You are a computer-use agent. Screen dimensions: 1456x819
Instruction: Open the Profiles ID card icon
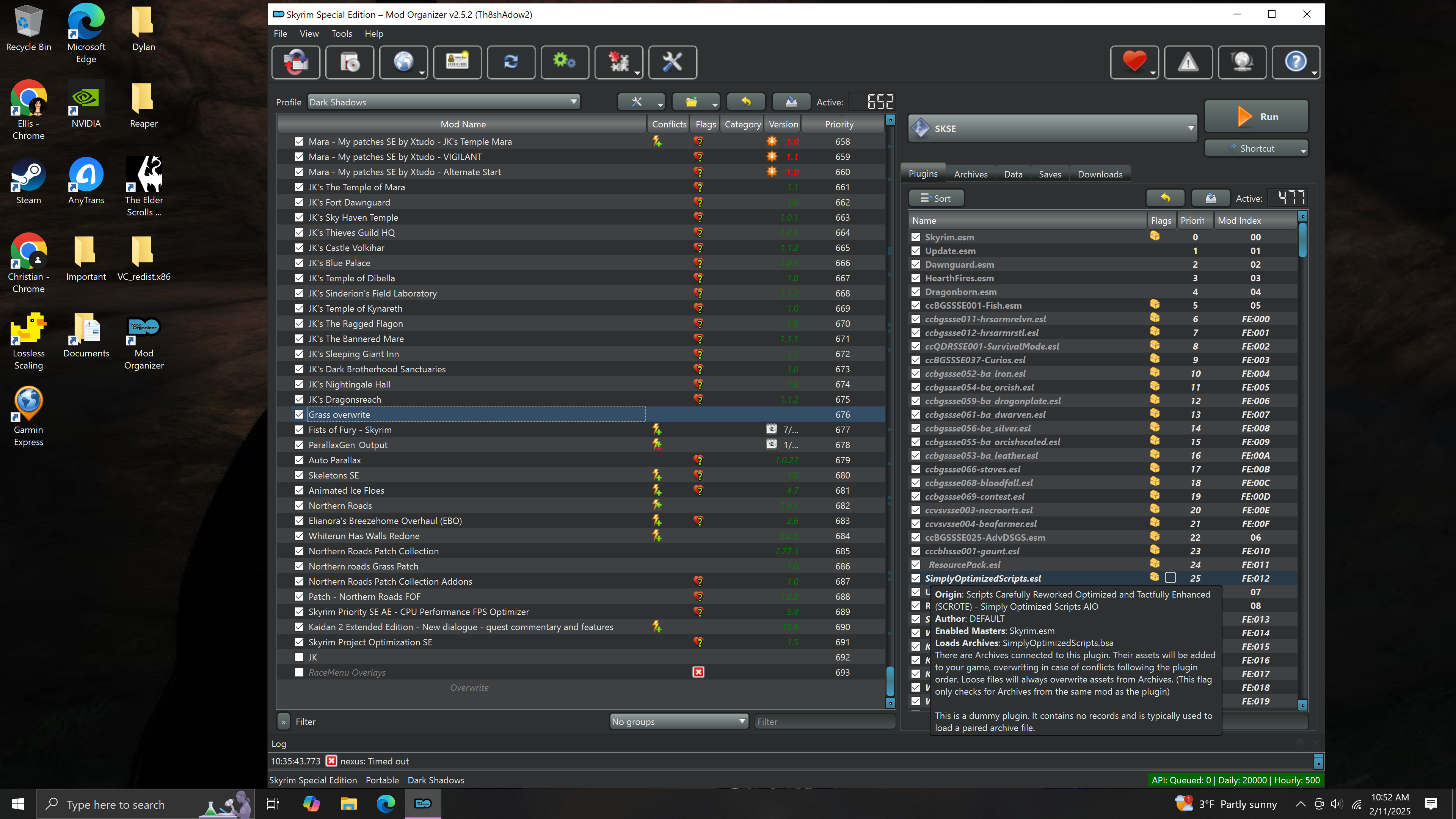pyautogui.click(x=457, y=62)
